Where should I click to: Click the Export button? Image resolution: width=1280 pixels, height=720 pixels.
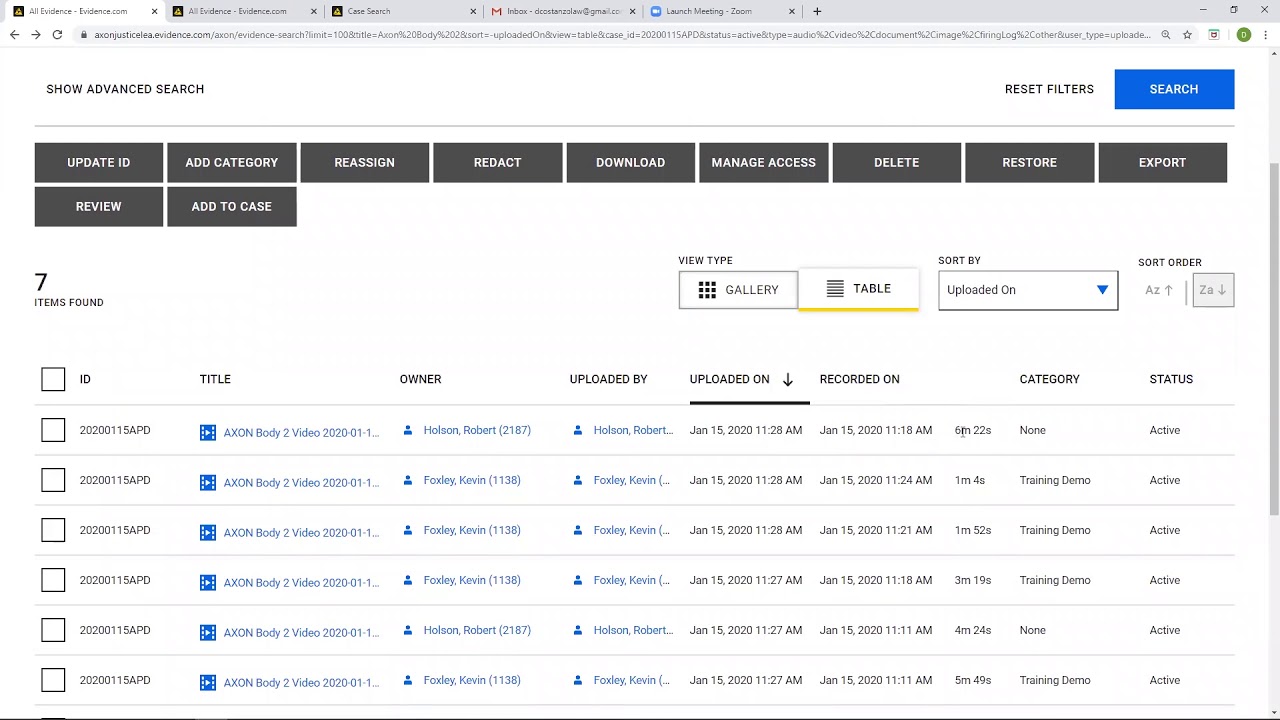coord(1163,162)
